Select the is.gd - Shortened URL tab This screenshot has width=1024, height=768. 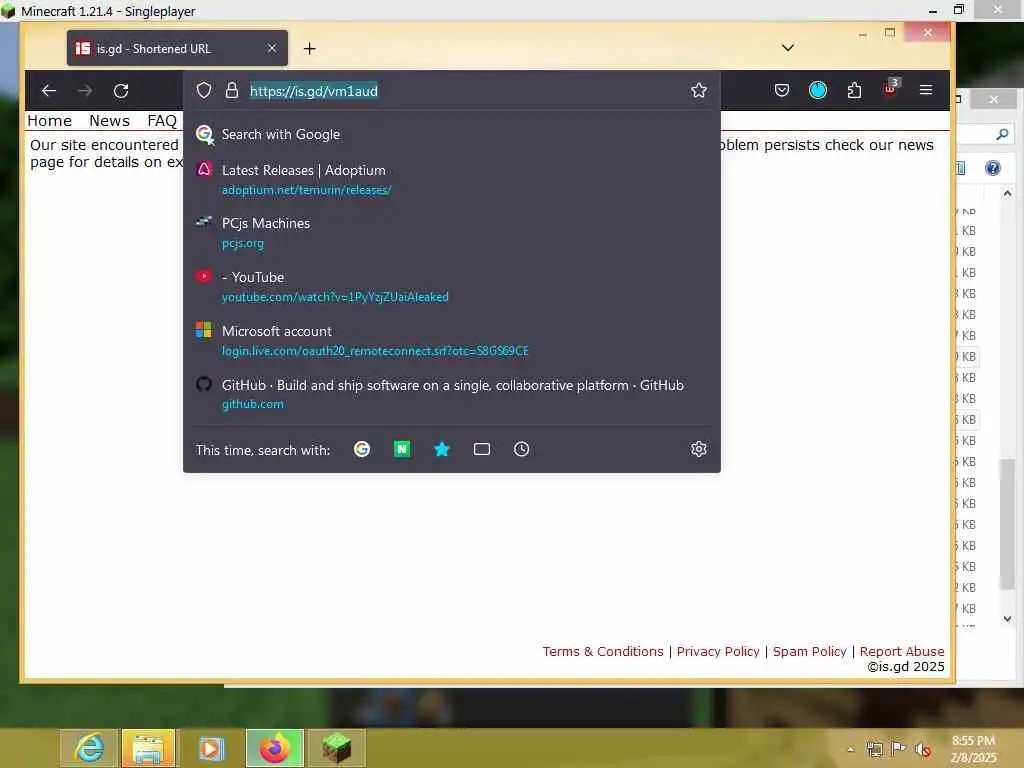(x=177, y=48)
